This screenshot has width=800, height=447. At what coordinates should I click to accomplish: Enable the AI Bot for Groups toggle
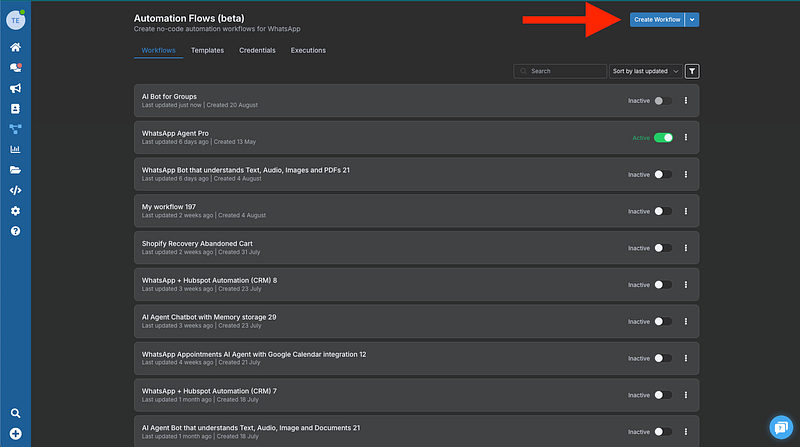click(x=663, y=100)
